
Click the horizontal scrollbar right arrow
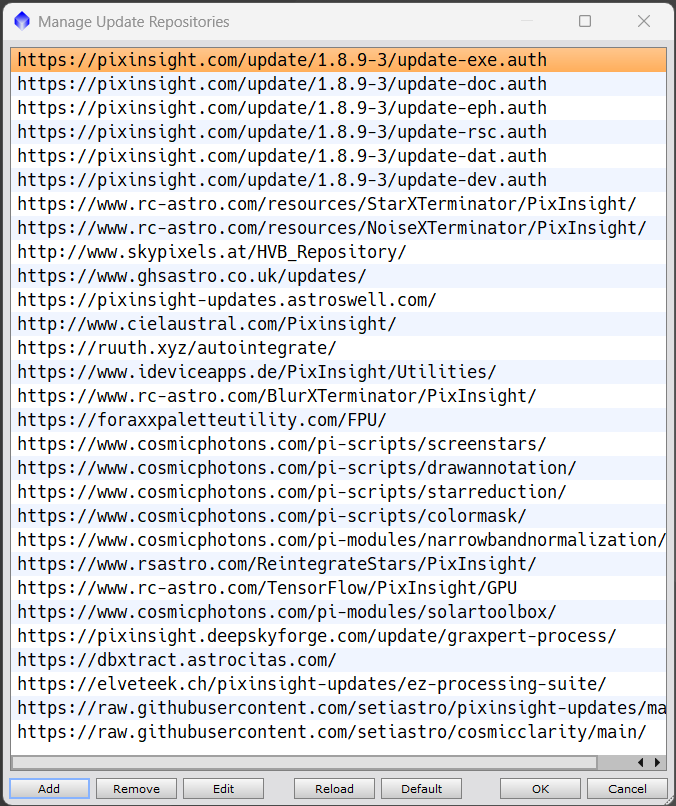657,762
